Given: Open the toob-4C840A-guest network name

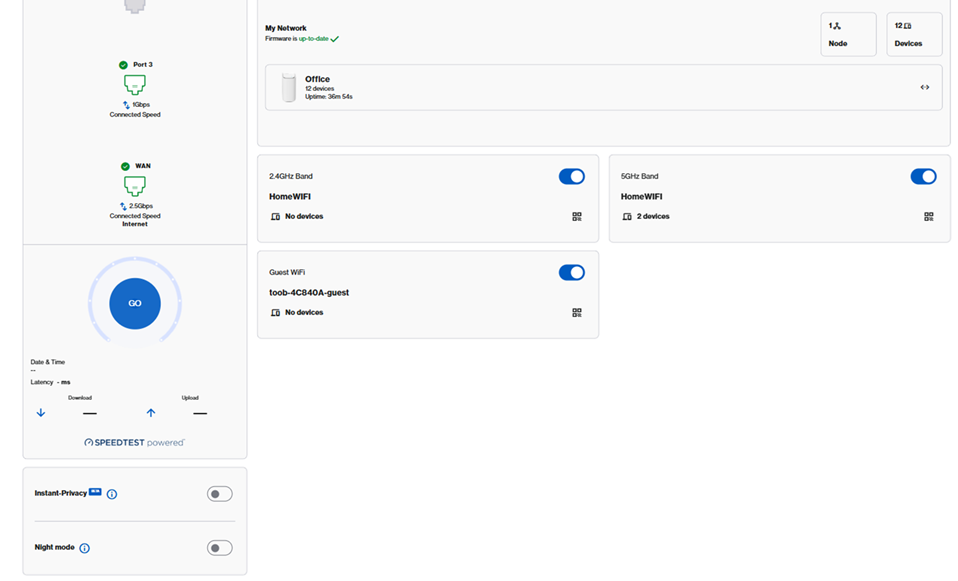Looking at the screenshot, I should pyautogui.click(x=309, y=293).
